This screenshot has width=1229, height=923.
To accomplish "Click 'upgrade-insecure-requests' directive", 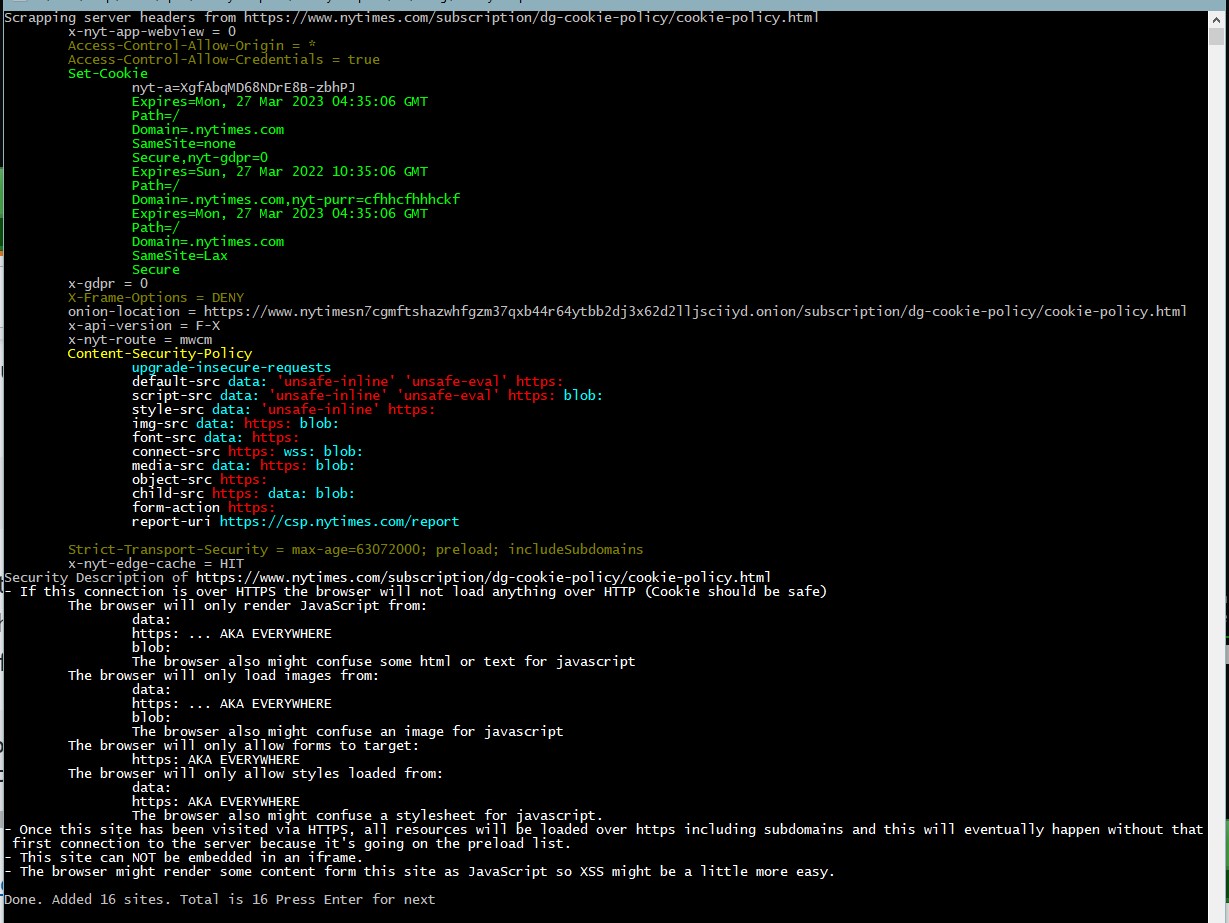I will point(232,367).
